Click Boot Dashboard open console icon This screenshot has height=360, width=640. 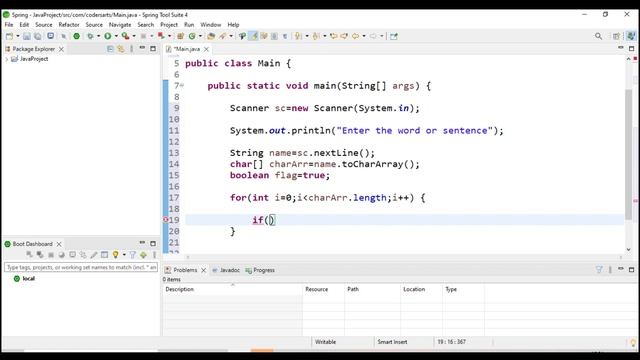[72, 255]
